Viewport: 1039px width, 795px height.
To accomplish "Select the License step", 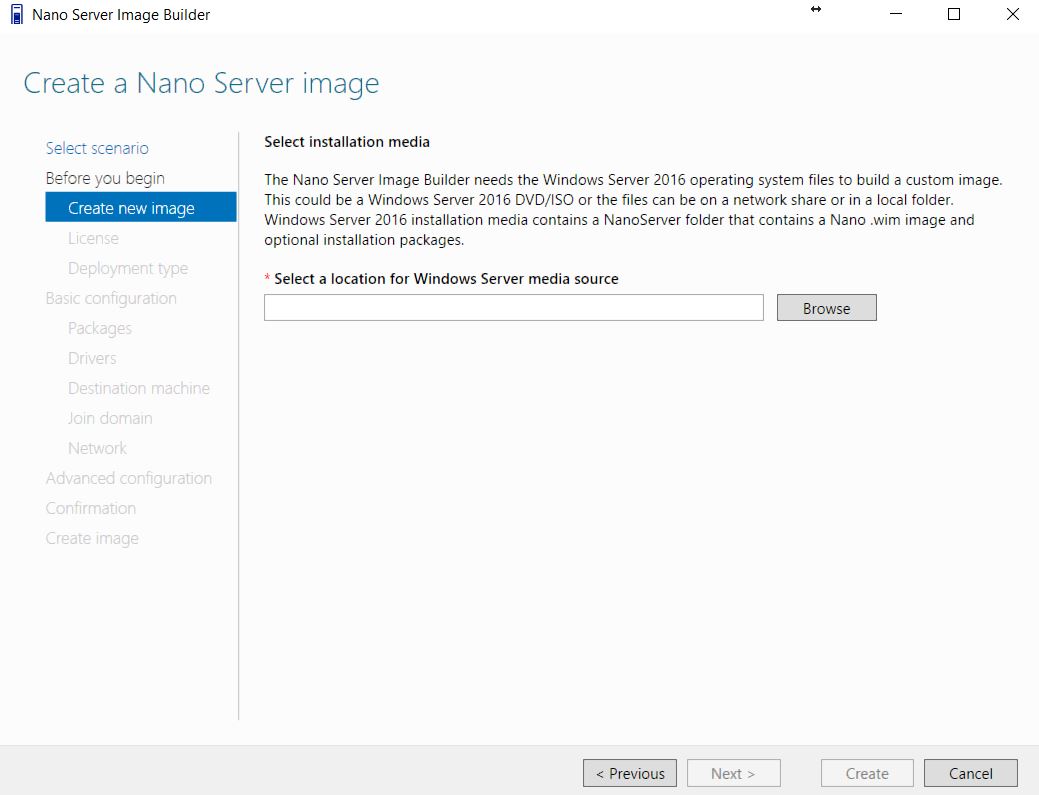I will pyautogui.click(x=93, y=238).
